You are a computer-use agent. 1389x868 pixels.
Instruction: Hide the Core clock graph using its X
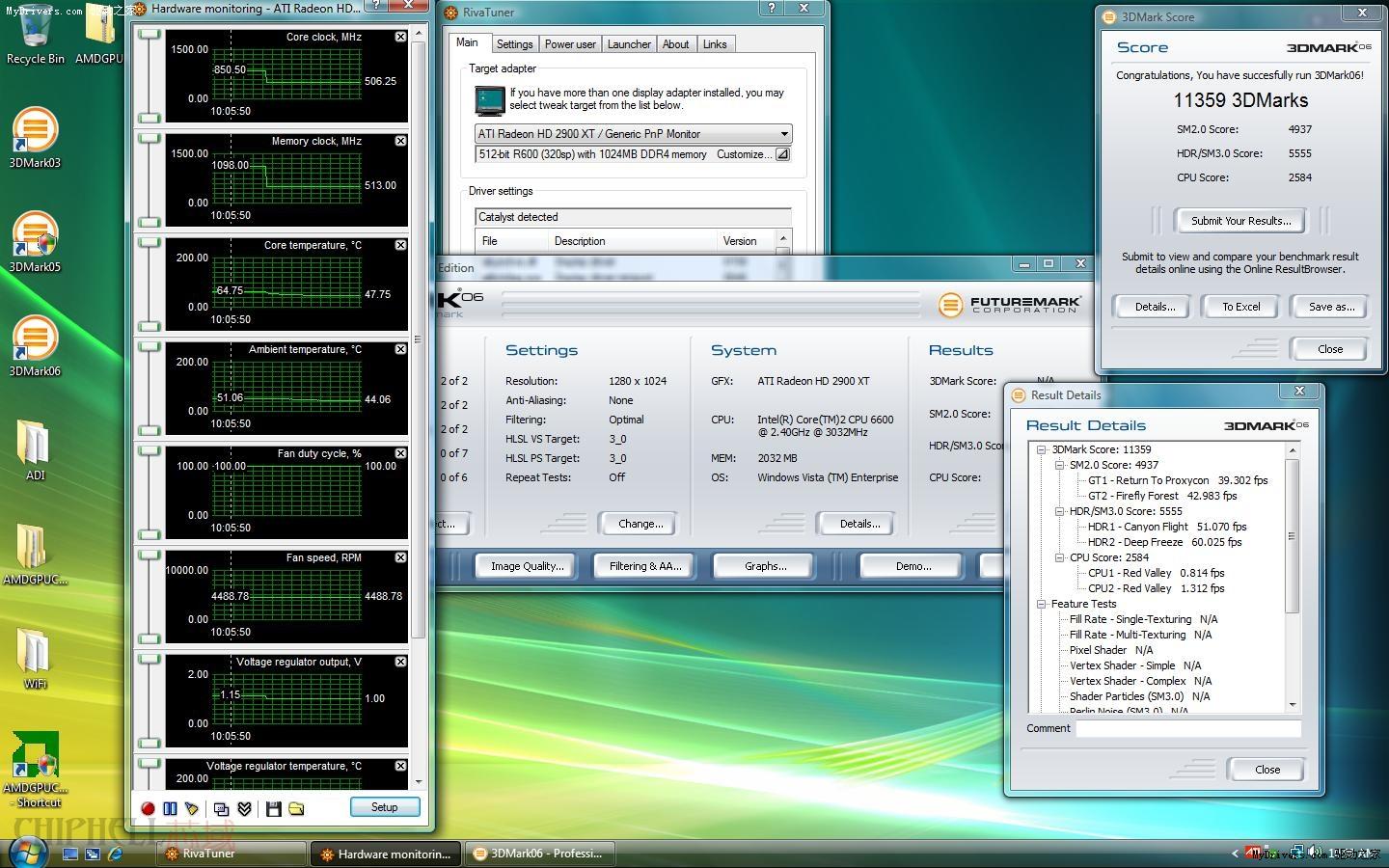point(400,37)
